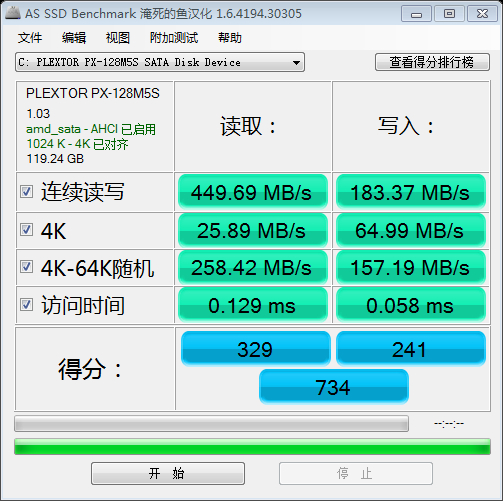The image size is (503, 501).
Task: Click the total score 734 box
Action: pos(334,387)
